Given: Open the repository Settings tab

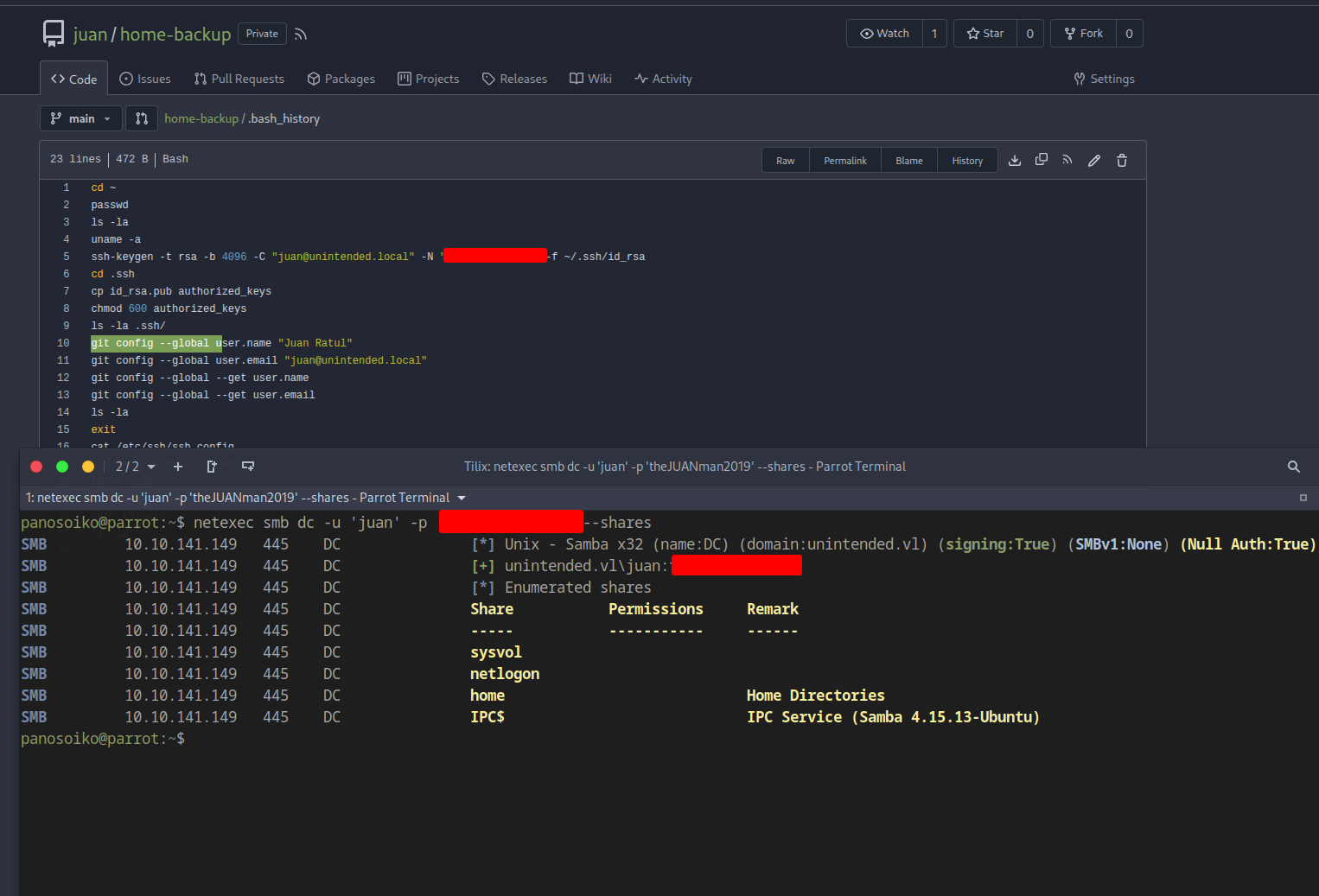Looking at the screenshot, I should 1104,79.
